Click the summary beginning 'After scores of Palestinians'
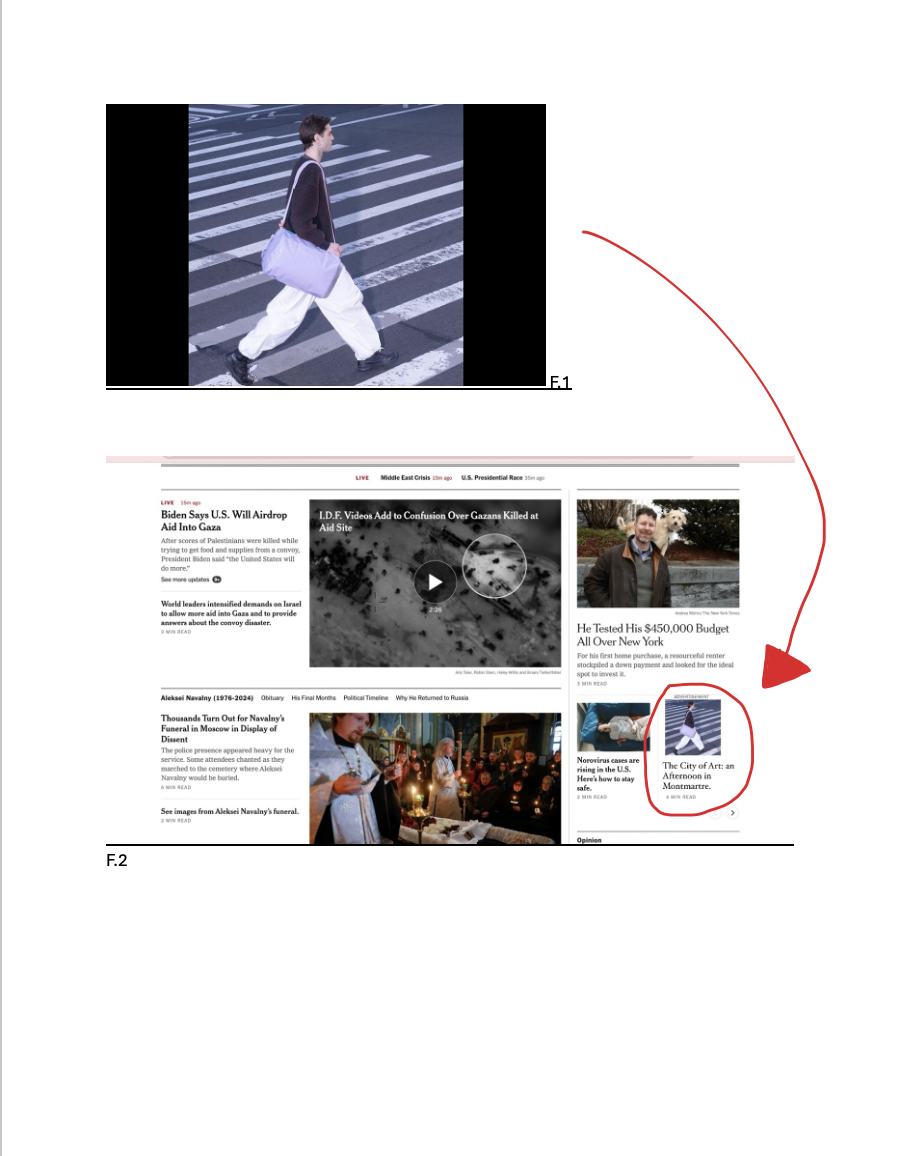This screenshot has height=1156, width=898. [230, 554]
